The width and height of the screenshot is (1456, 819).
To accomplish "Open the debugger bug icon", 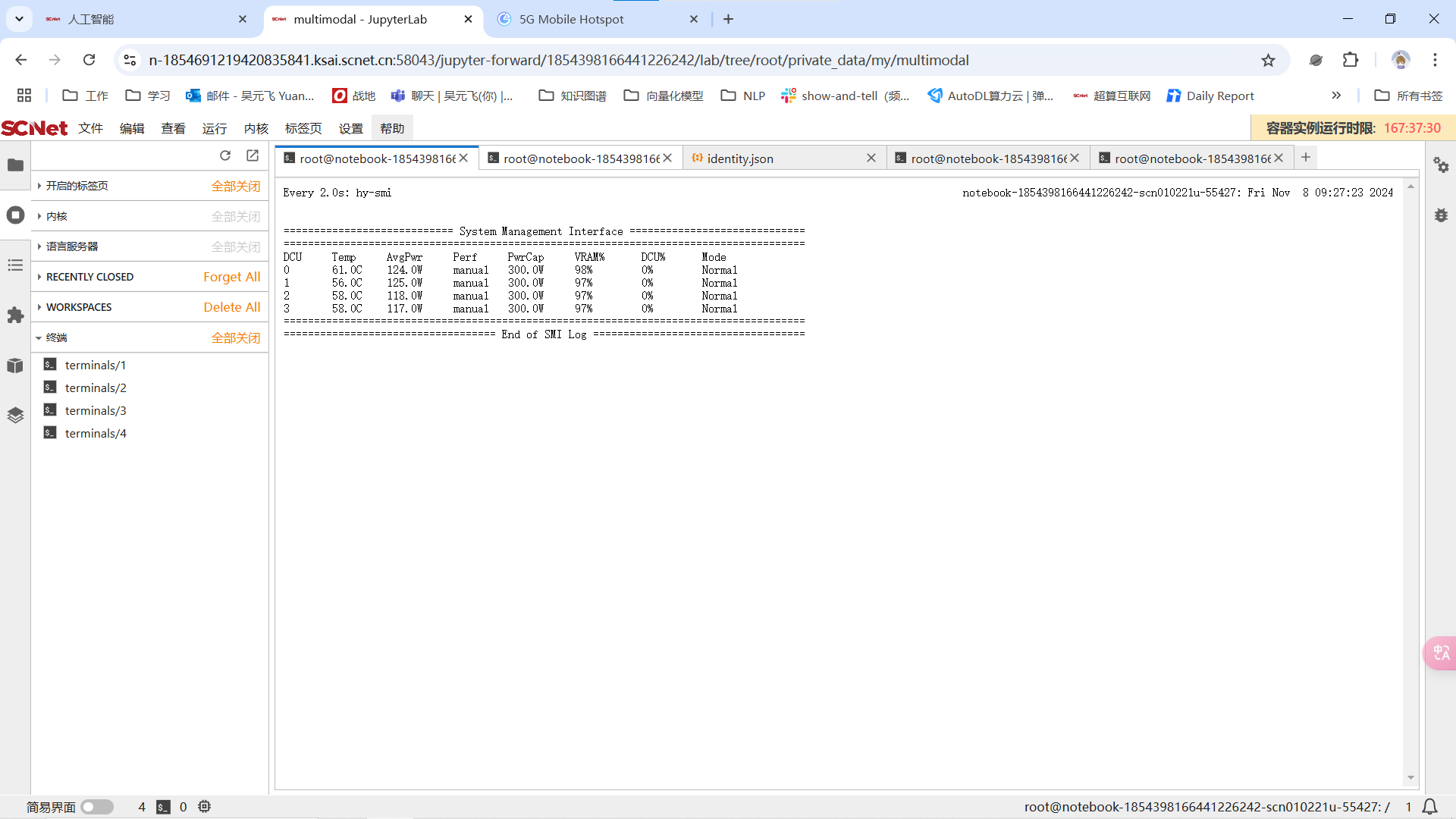I will click(1441, 215).
